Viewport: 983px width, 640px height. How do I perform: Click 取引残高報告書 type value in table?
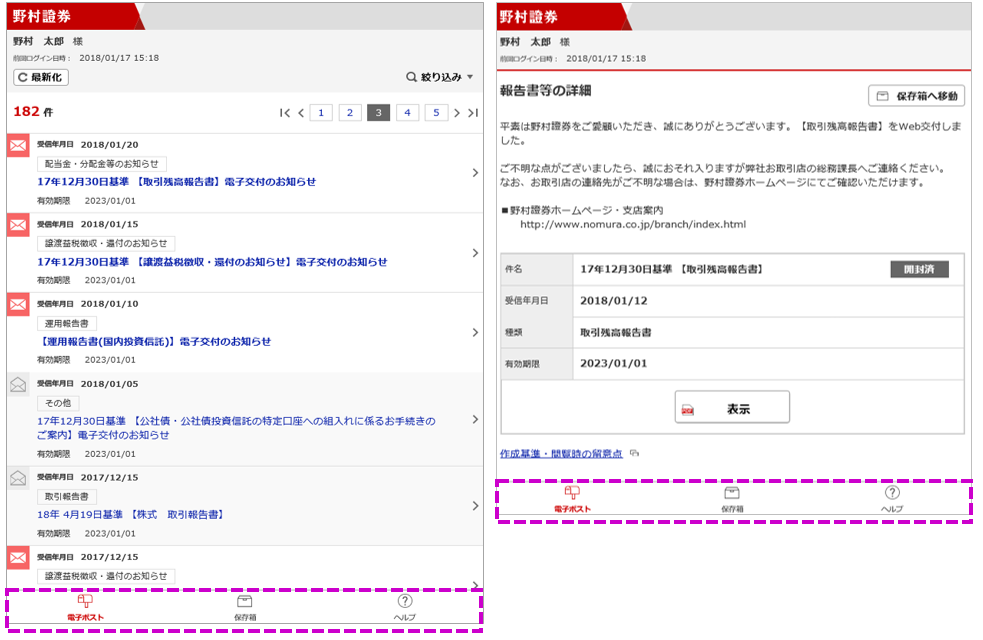[x=616, y=332]
